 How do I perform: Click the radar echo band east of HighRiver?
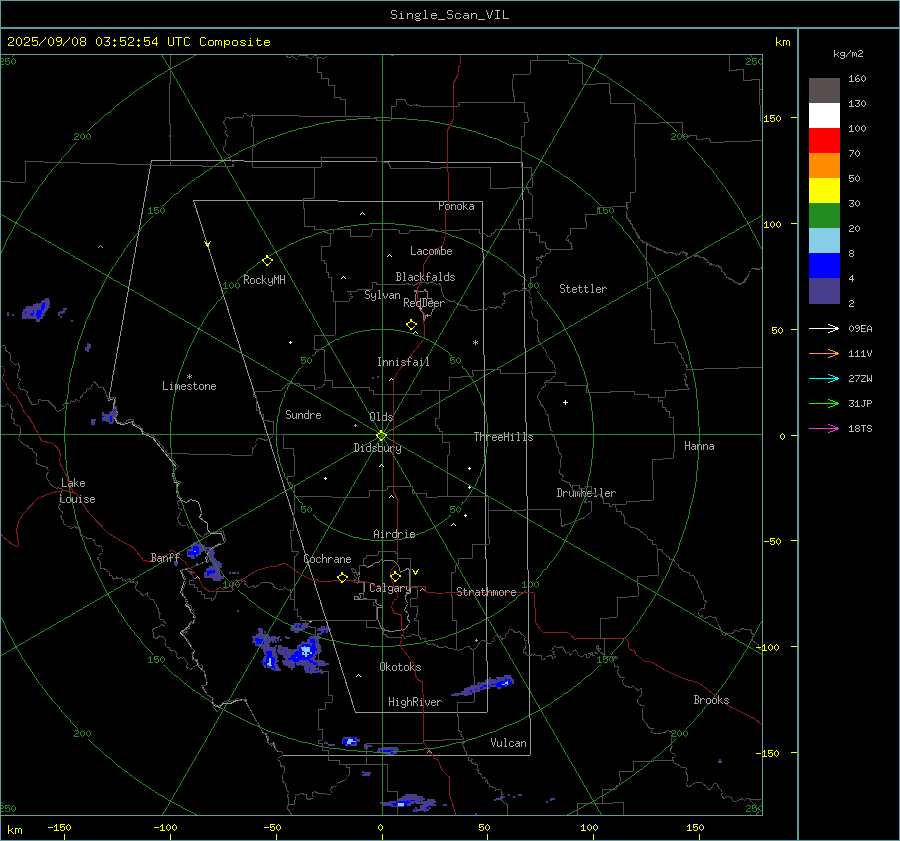tap(484, 685)
